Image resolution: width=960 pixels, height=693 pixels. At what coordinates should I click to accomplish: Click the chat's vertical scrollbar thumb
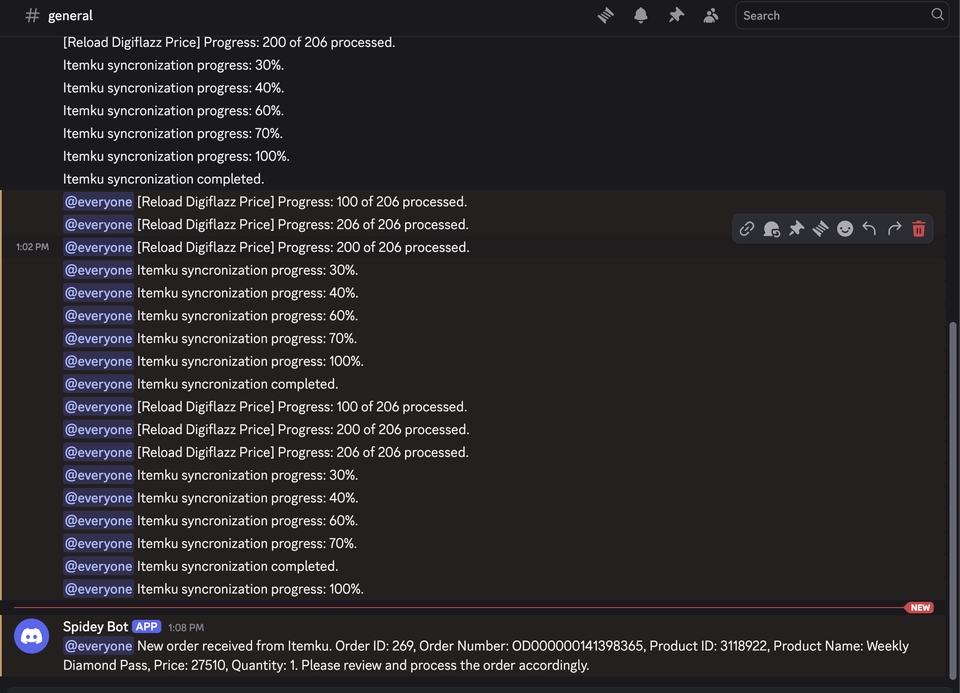click(x=952, y=499)
